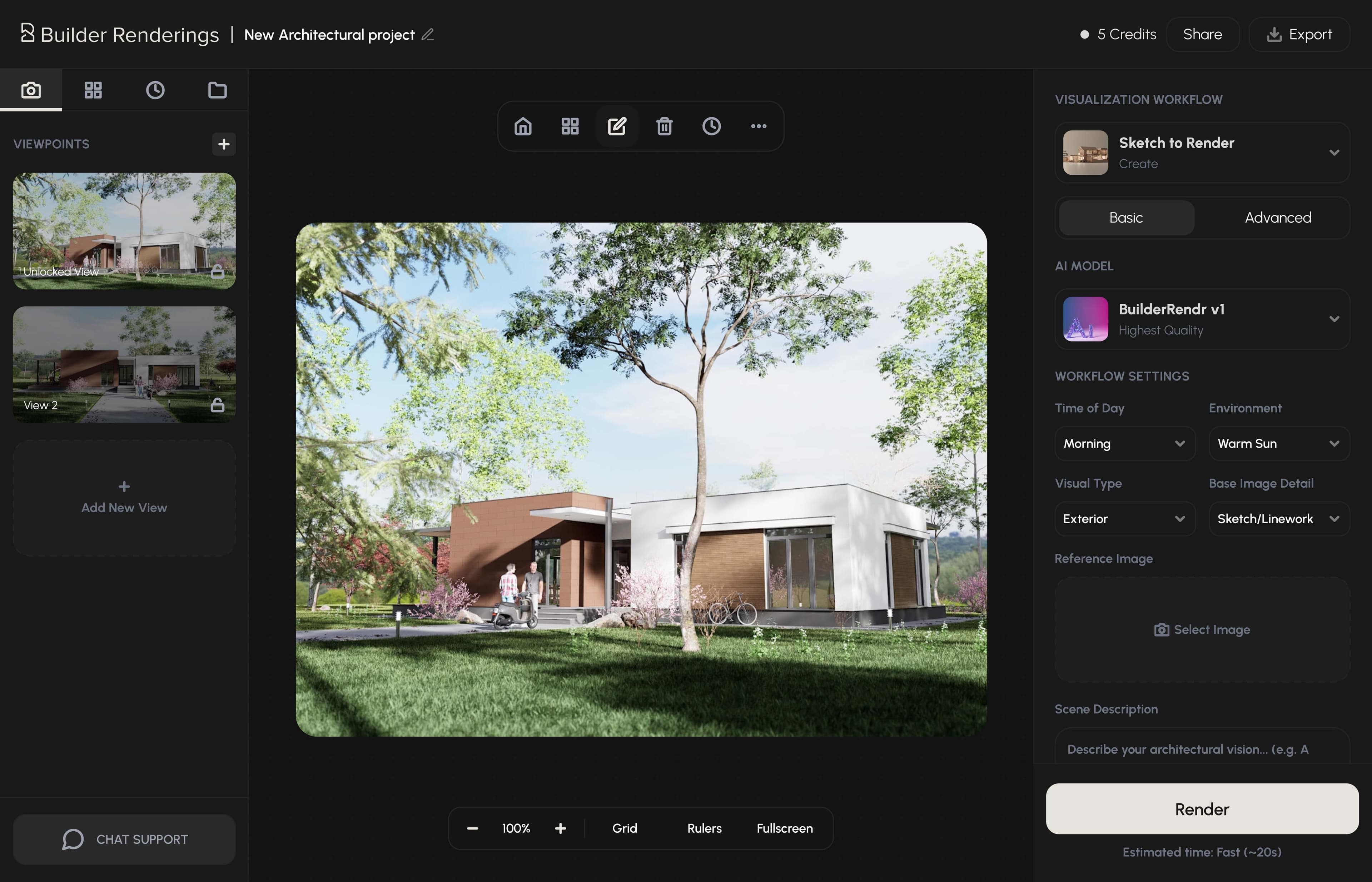1372x882 pixels.
Task: Export the project
Action: point(1299,34)
